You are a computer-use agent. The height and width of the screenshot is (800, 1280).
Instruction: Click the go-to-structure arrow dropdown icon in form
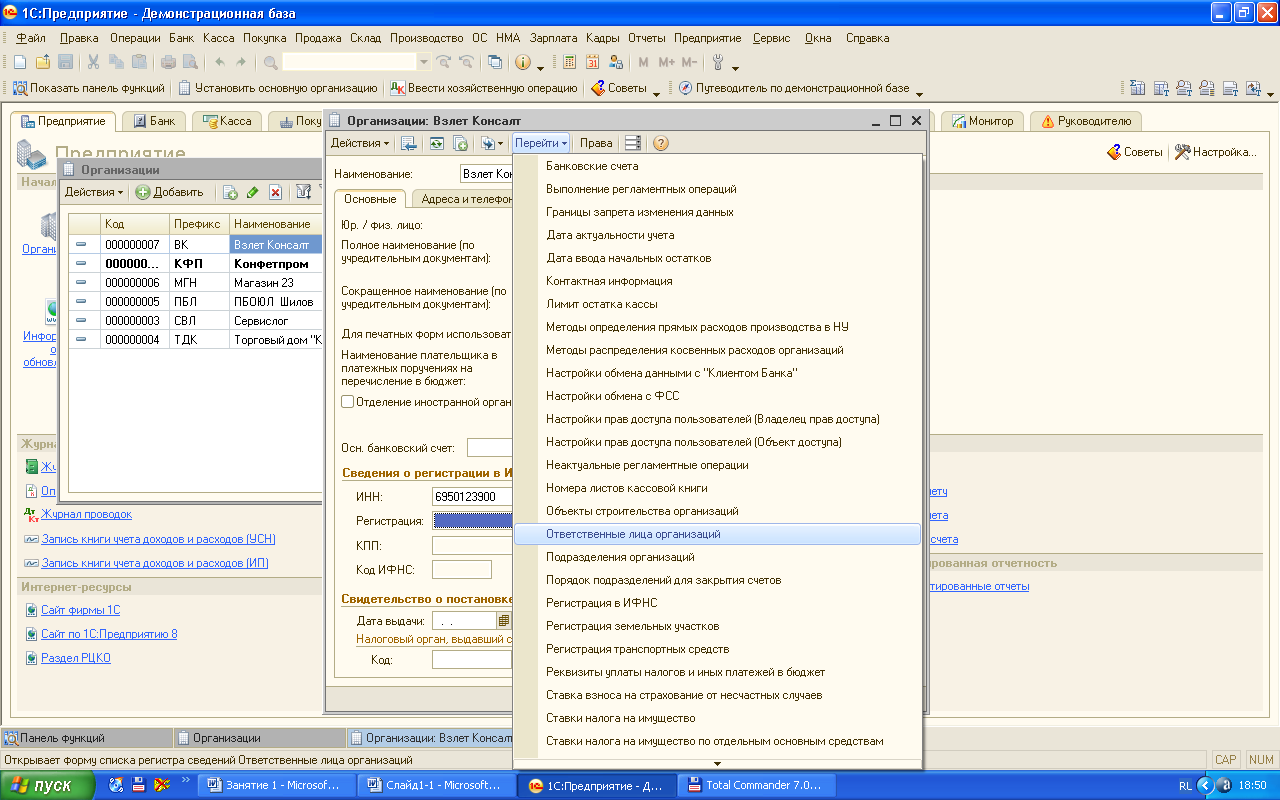coord(492,143)
